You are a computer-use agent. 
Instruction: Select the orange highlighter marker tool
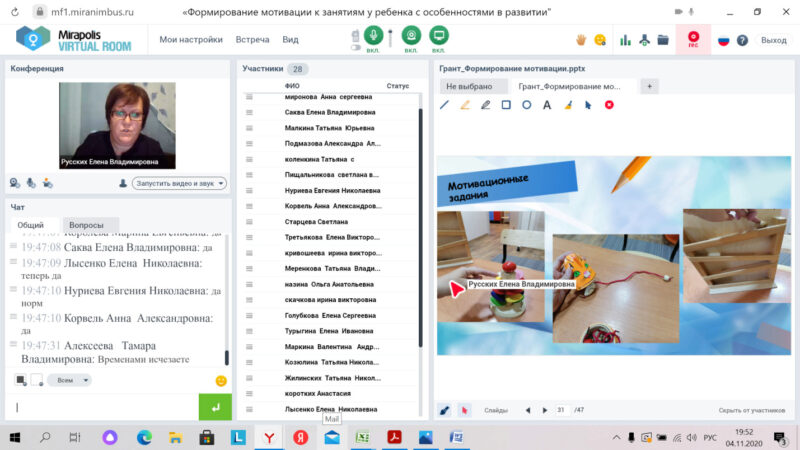tap(465, 105)
